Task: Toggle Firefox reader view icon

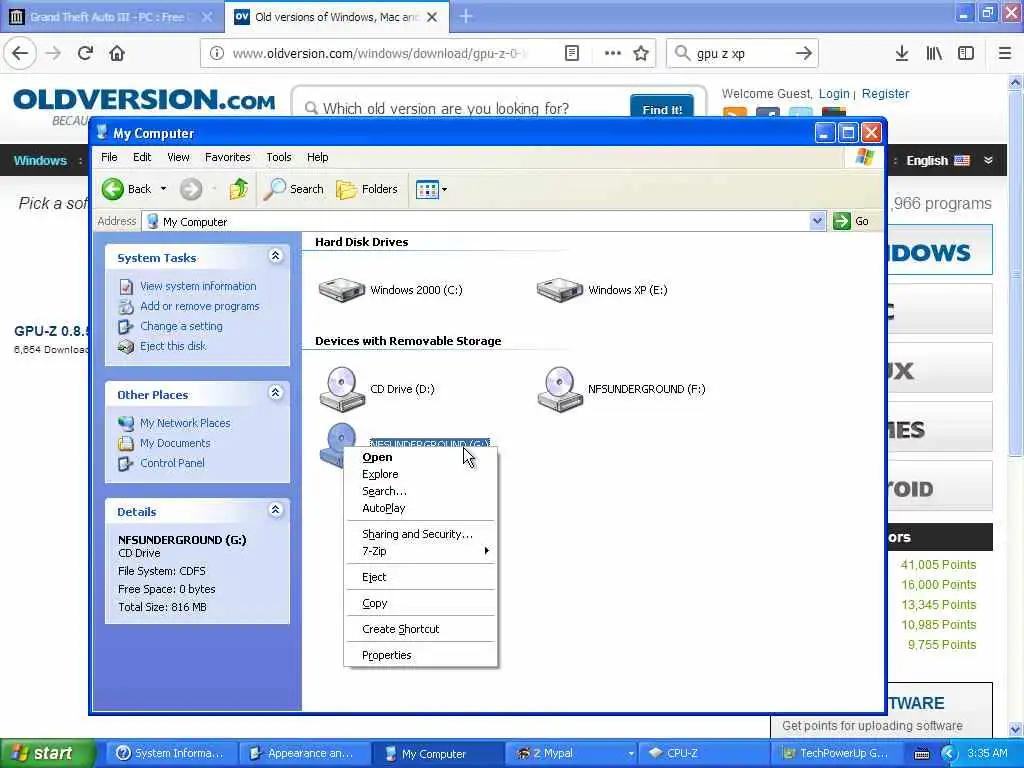Action: click(571, 53)
